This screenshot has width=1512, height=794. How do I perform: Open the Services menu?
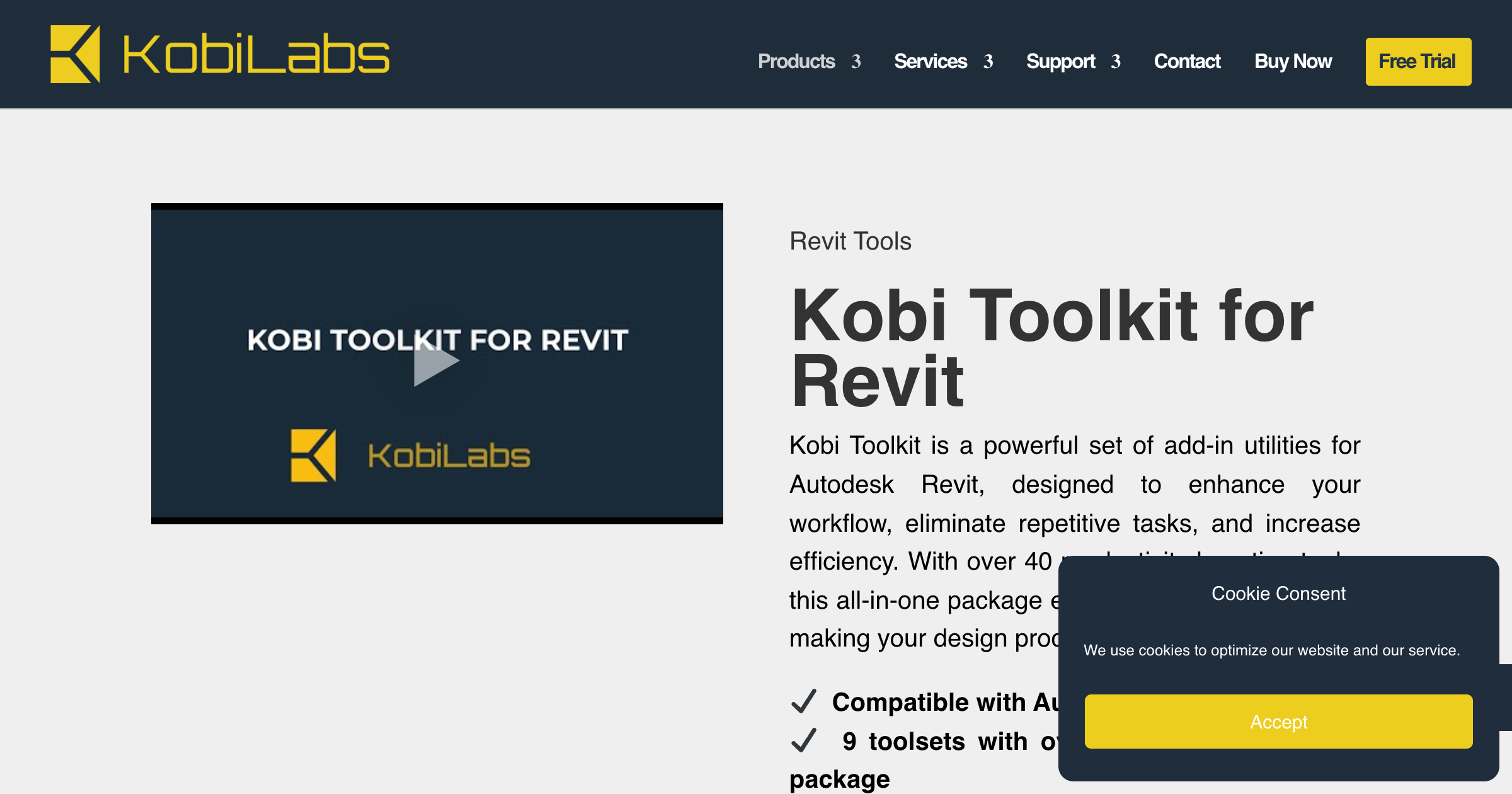[x=931, y=61]
